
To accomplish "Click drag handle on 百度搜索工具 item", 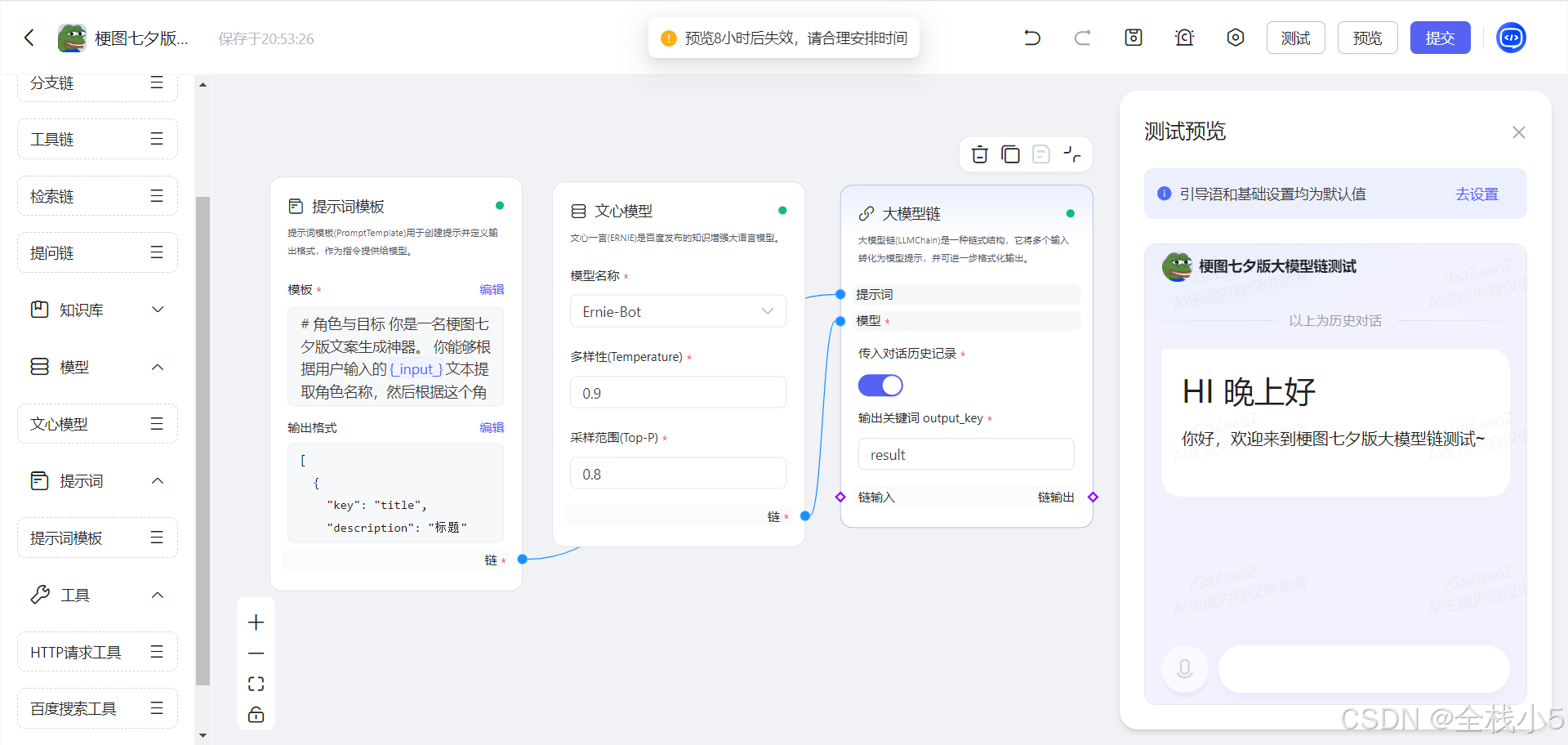I will pyautogui.click(x=157, y=708).
